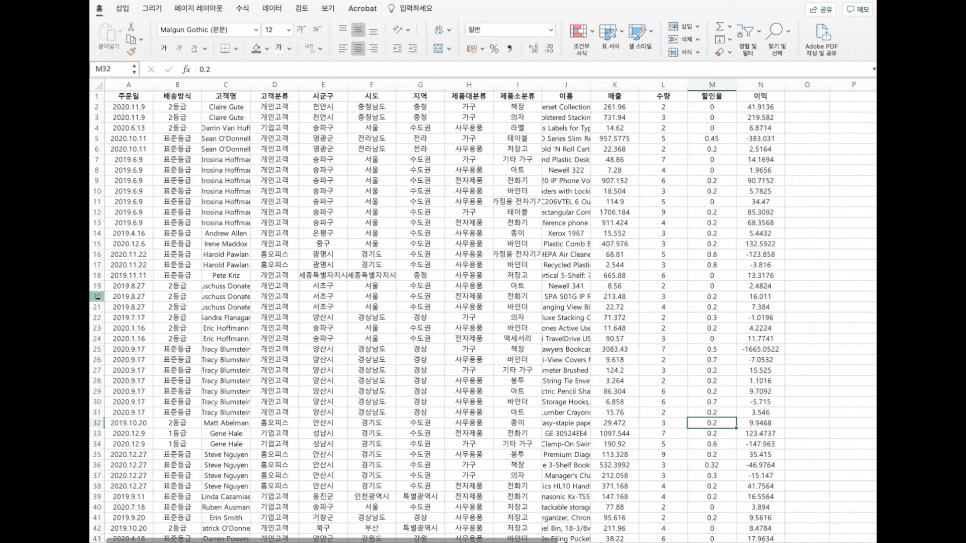Click the formula bar showing 0.2
966x543 pixels.
click(535, 70)
